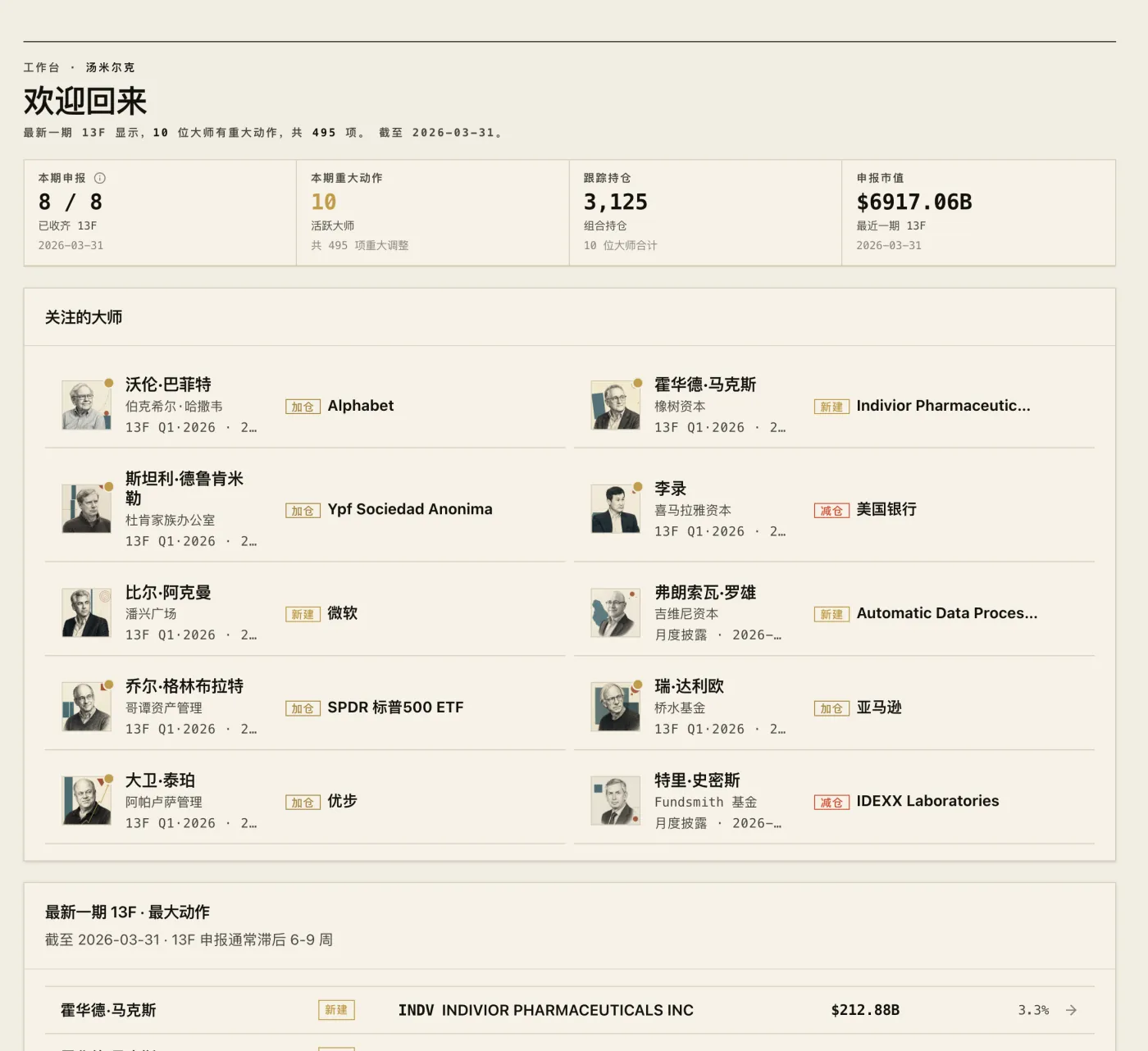Click 弗朗索瓦·罗雄's portrait thumbnail

[x=615, y=612]
